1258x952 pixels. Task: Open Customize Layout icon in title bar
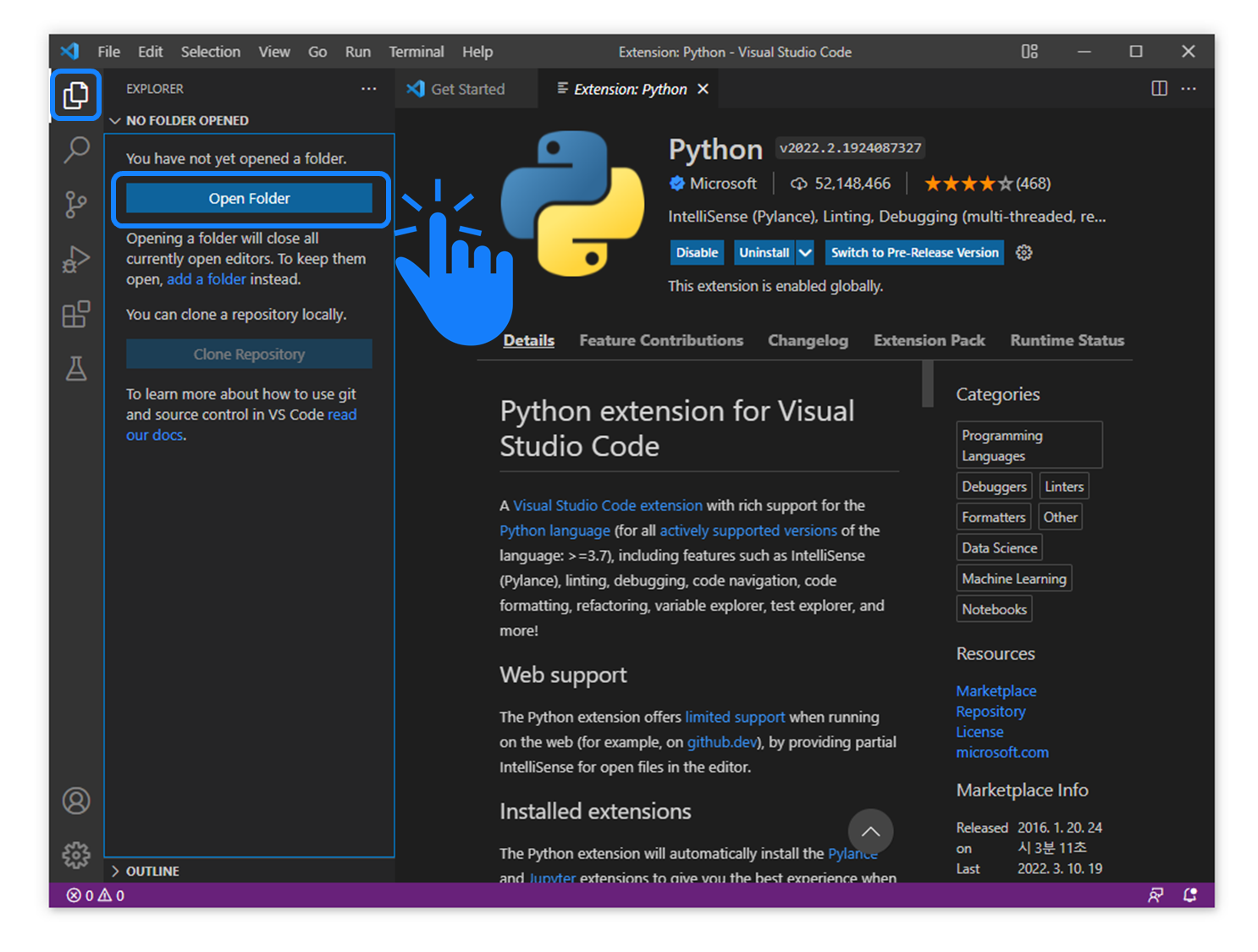click(1029, 52)
